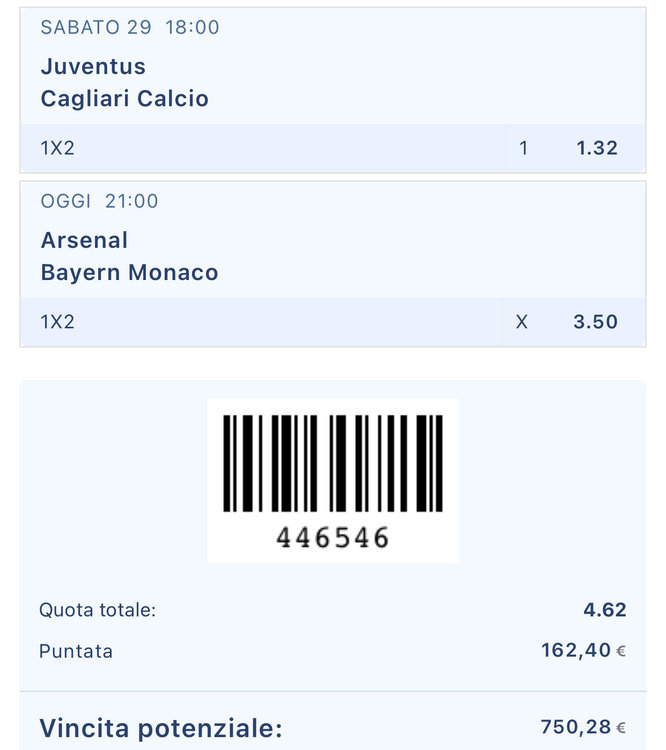Click the barcode image
This screenshot has width=666, height=750.
coord(332,463)
